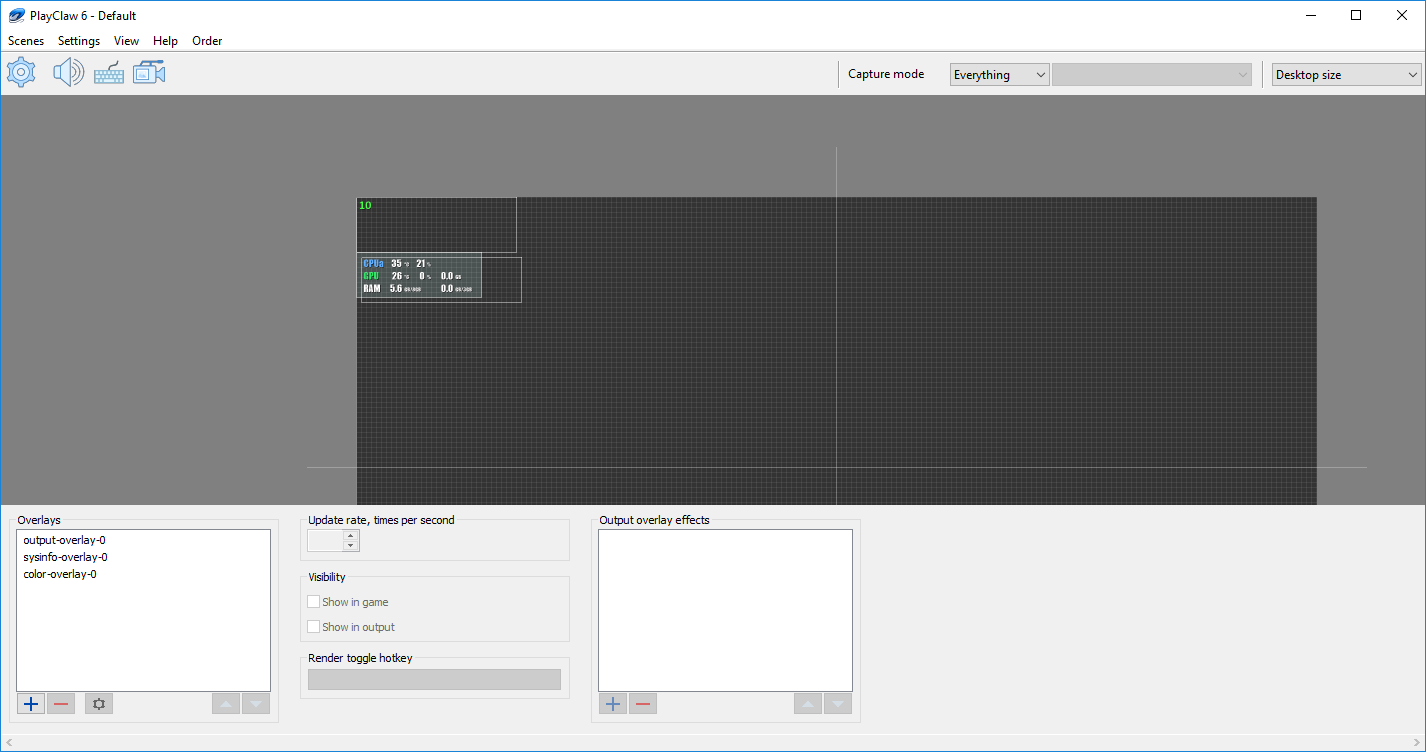Image resolution: width=1426 pixels, height=752 pixels.
Task: Open the Desktop size dropdown
Action: [1347, 75]
